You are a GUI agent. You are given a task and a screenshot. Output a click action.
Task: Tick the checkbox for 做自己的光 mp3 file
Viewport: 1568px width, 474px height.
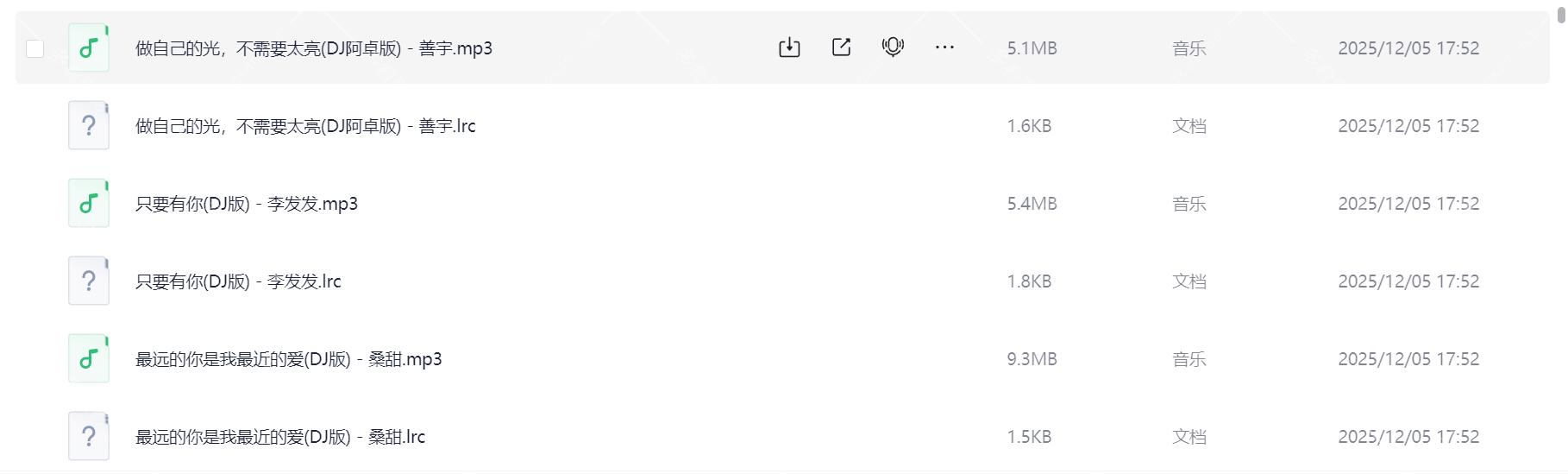[35, 48]
